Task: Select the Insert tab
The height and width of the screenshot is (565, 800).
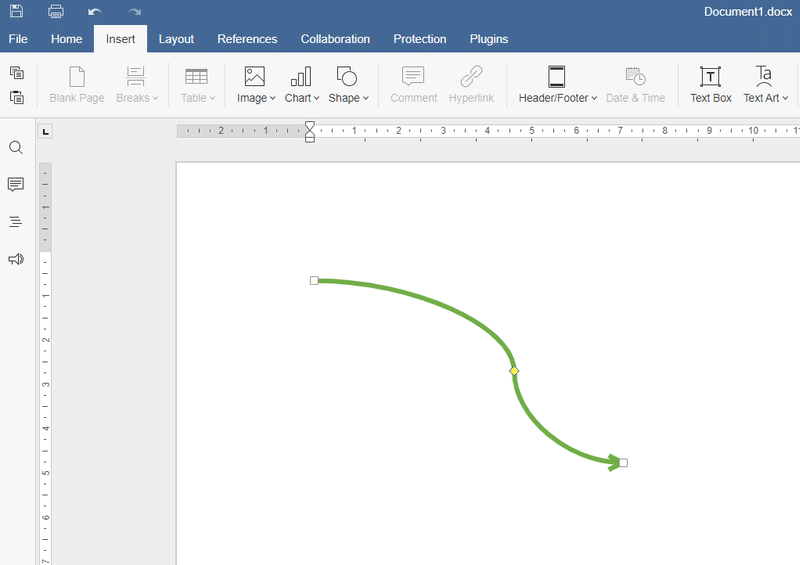Action: [120, 39]
